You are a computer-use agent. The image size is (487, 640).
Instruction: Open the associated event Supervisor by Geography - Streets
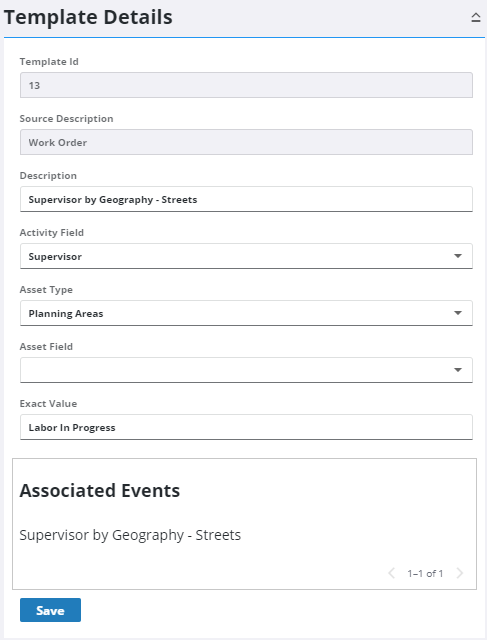(130, 535)
